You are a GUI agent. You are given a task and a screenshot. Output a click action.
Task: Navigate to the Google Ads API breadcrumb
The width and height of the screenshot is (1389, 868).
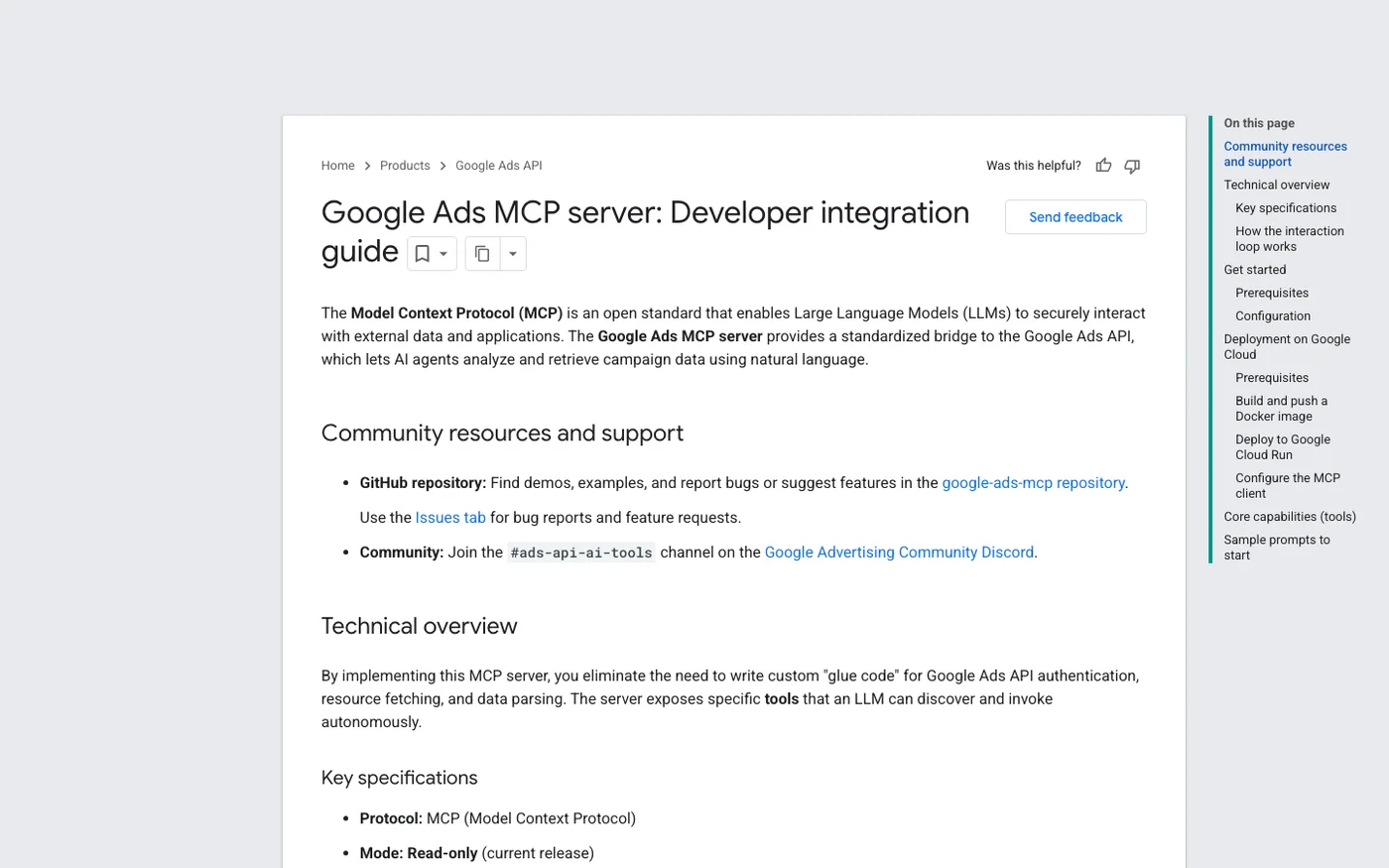(x=499, y=166)
